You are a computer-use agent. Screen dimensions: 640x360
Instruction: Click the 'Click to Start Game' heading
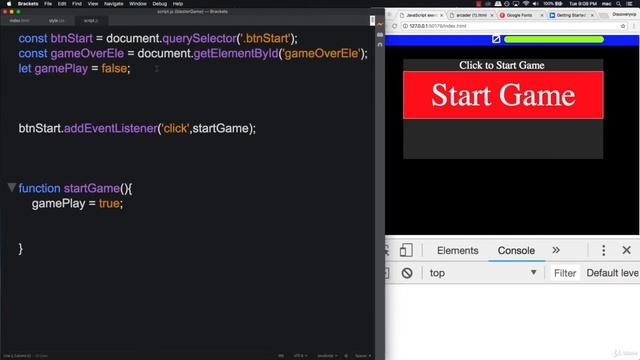(x=502, y=65)
